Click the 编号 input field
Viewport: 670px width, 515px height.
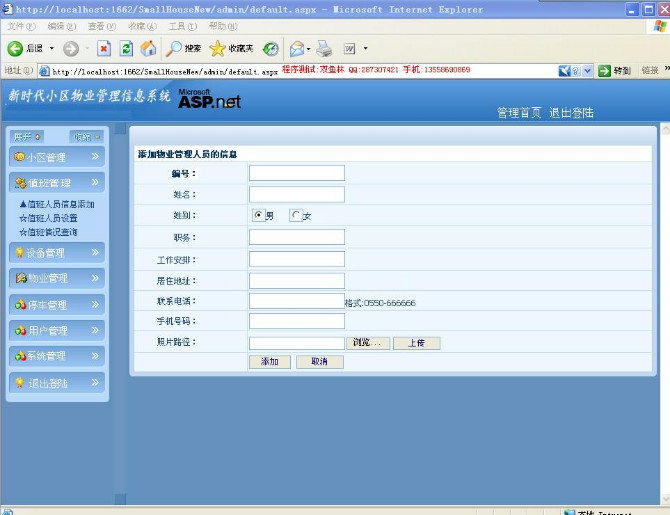(297, 173)
